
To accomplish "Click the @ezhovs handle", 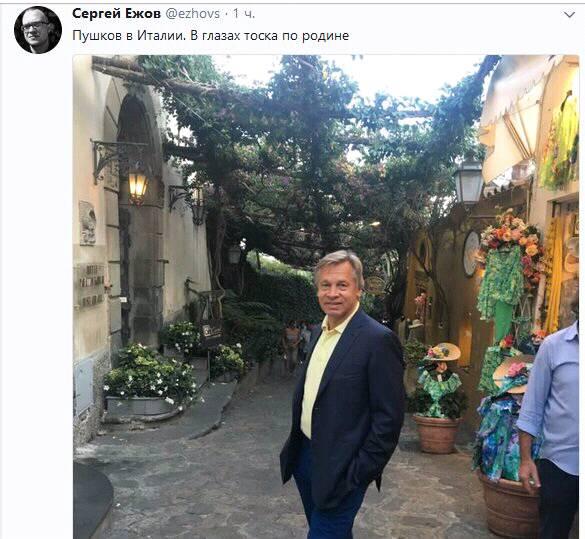I will [192, 14].
